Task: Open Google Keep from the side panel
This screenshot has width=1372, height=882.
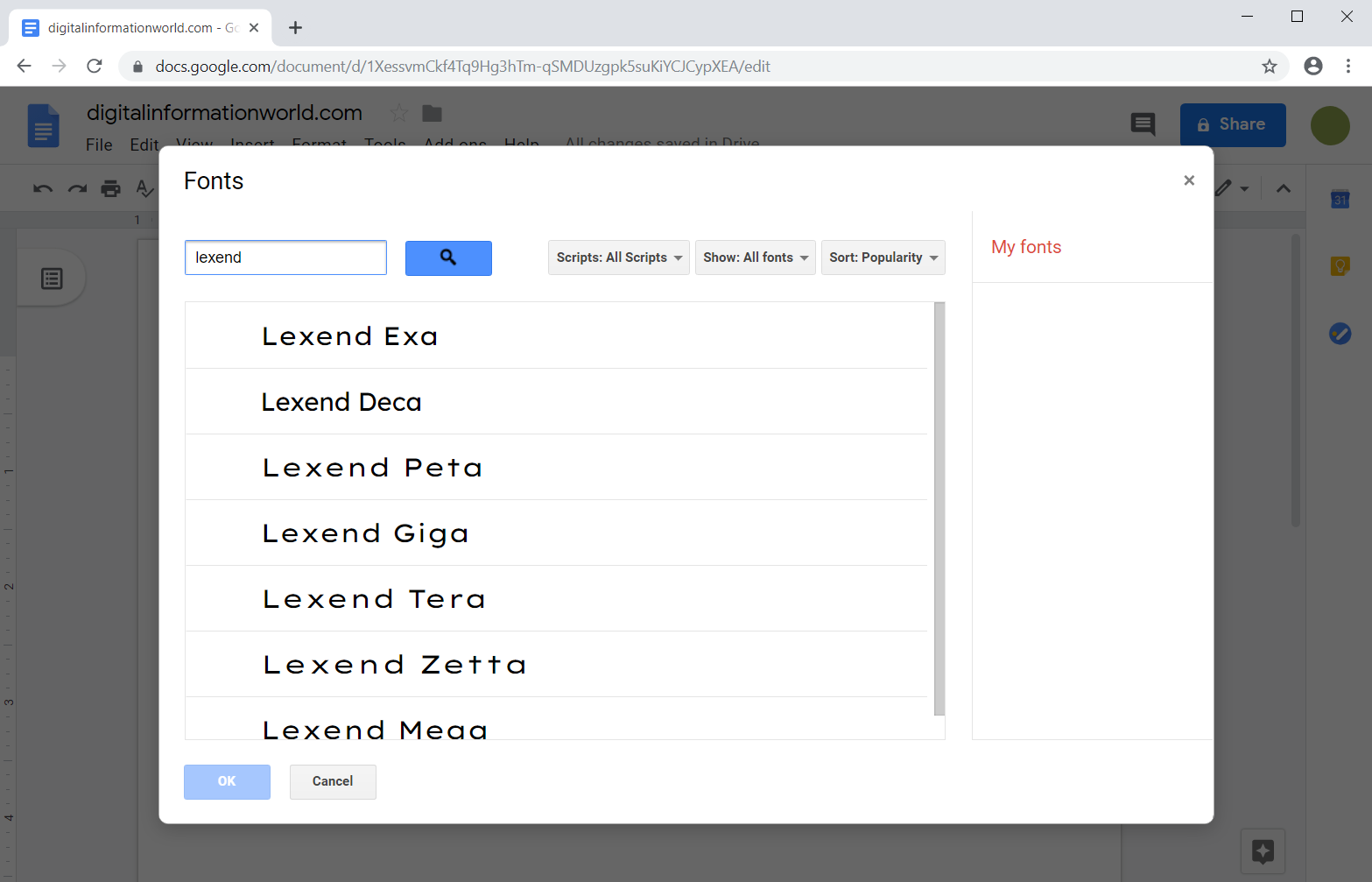Action: [1340, 266]
